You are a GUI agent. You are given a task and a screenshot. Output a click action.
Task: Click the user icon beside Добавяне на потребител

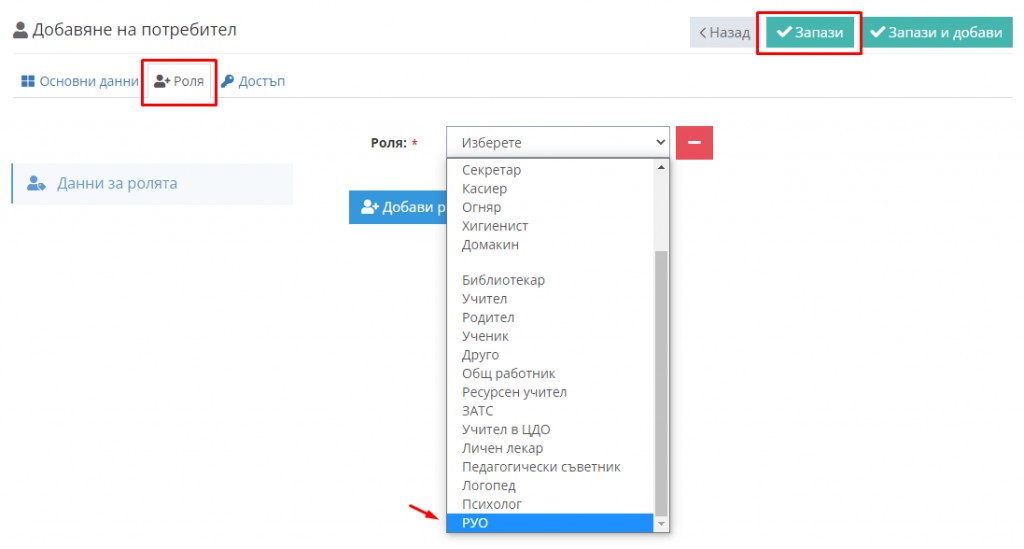tap(20, 30)
